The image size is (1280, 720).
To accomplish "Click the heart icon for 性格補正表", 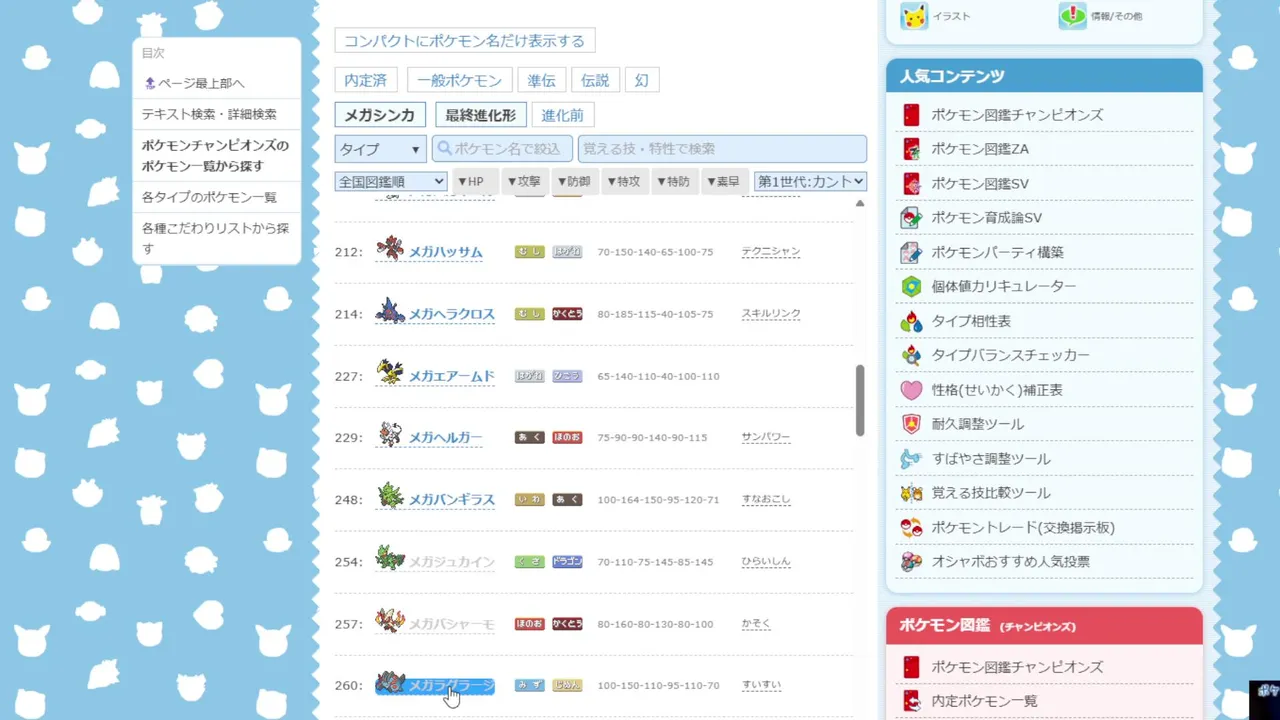I will (x=911, y=390).
